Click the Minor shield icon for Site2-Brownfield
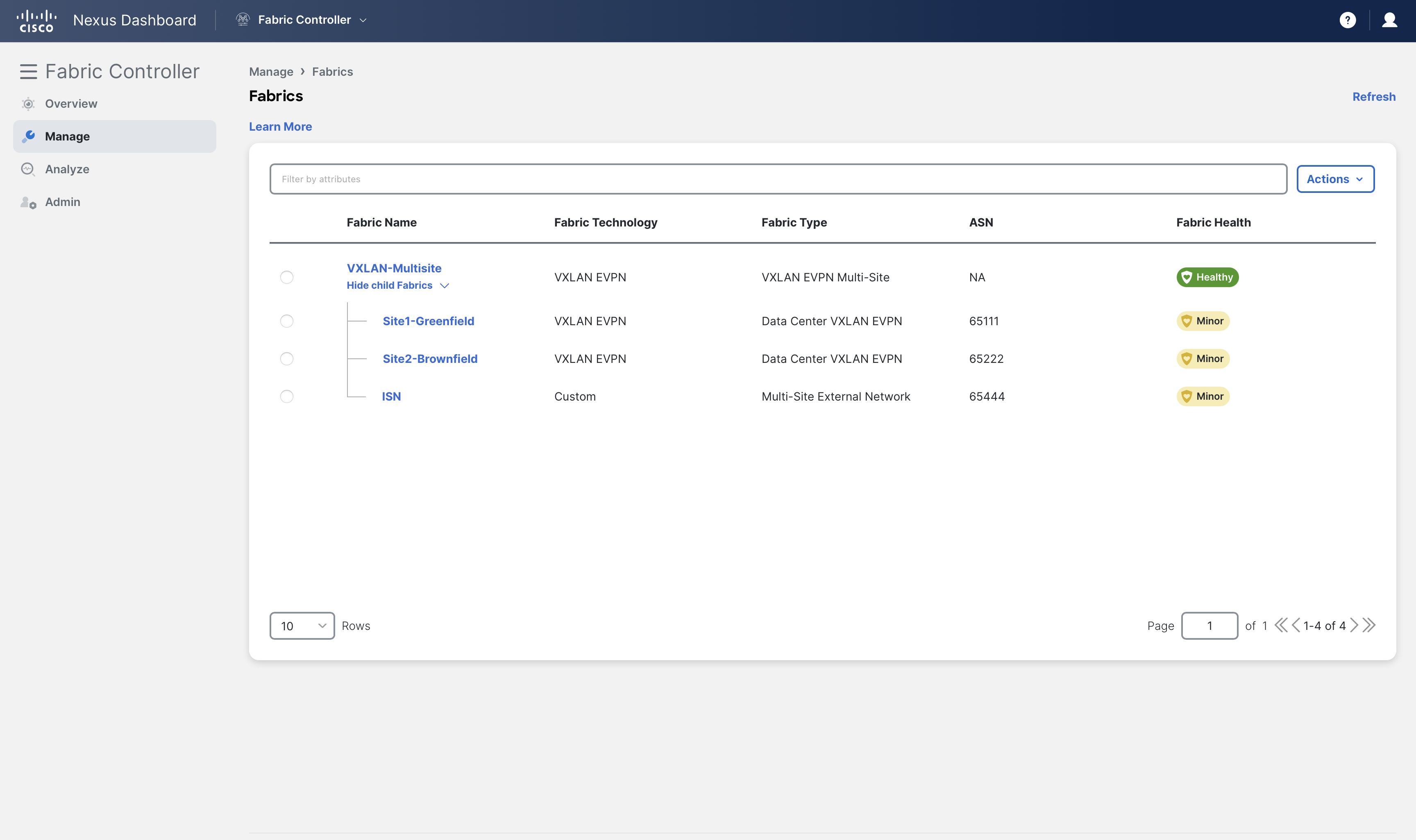Image resolution: width=1416 pixels, height=840 pixels. [1187, 359]
